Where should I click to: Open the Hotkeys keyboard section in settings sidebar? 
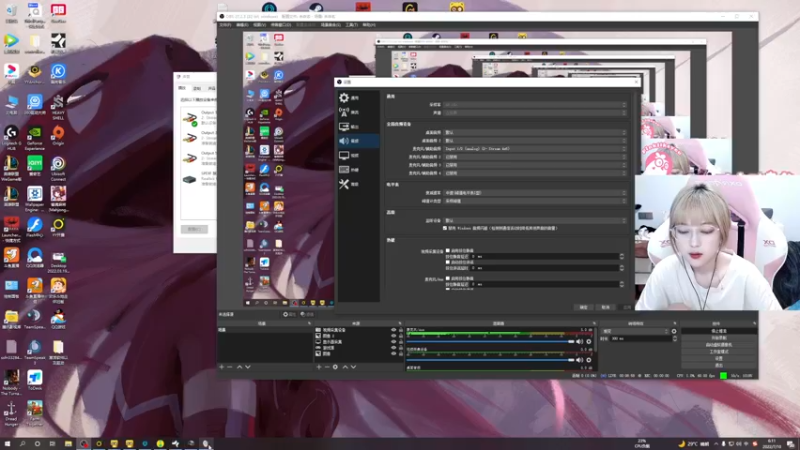click(358, 169)
